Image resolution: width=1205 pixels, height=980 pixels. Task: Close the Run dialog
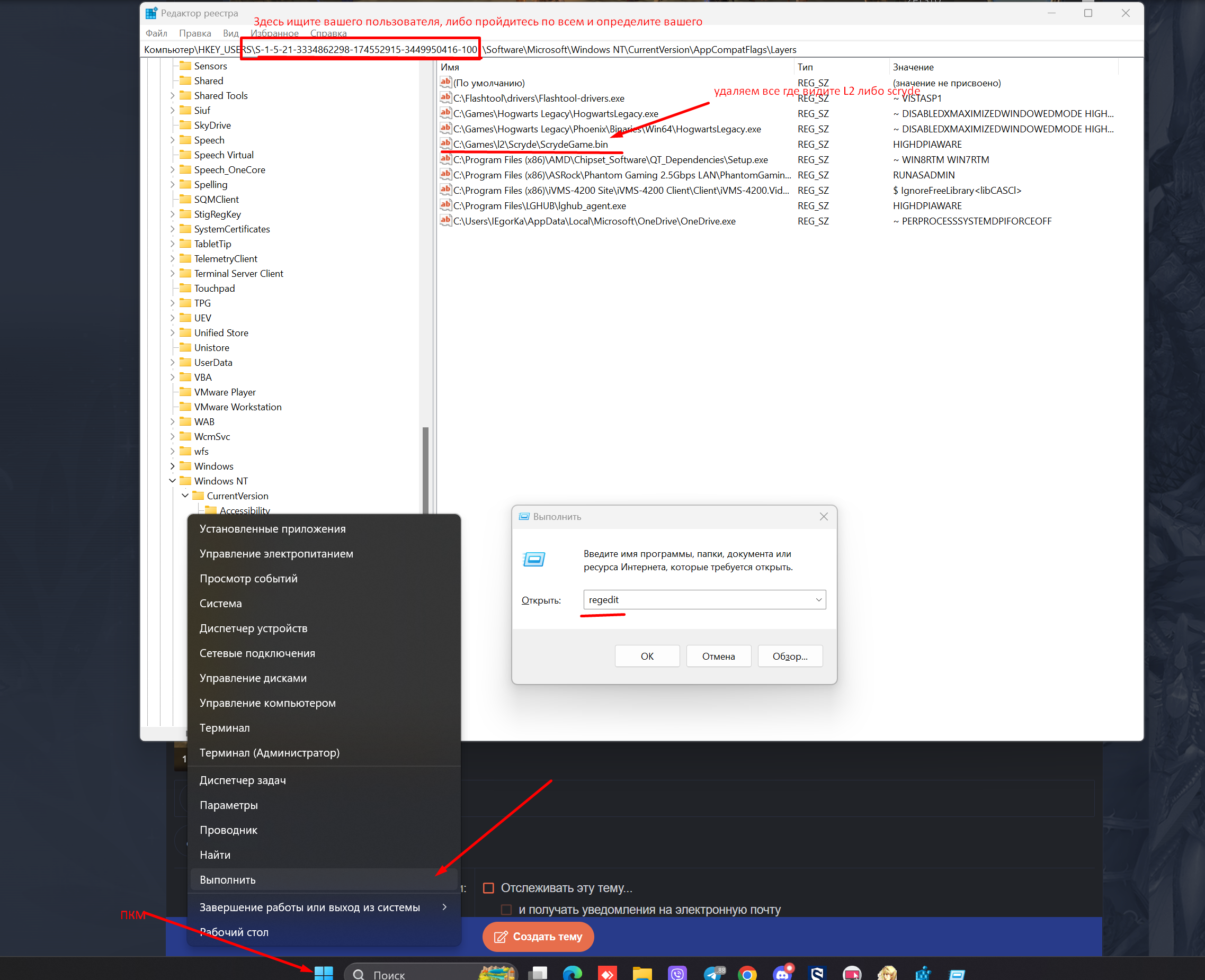point(824,517)
